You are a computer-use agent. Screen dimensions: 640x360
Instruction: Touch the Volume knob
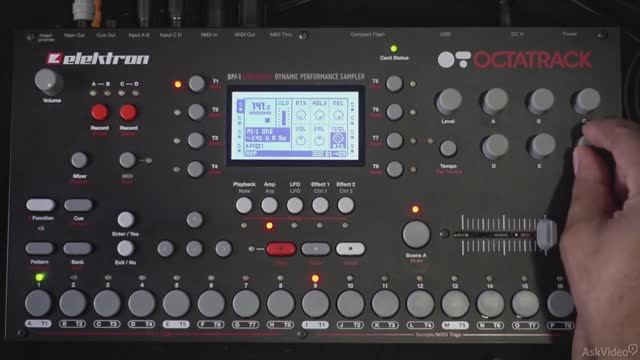coord(49,82)
